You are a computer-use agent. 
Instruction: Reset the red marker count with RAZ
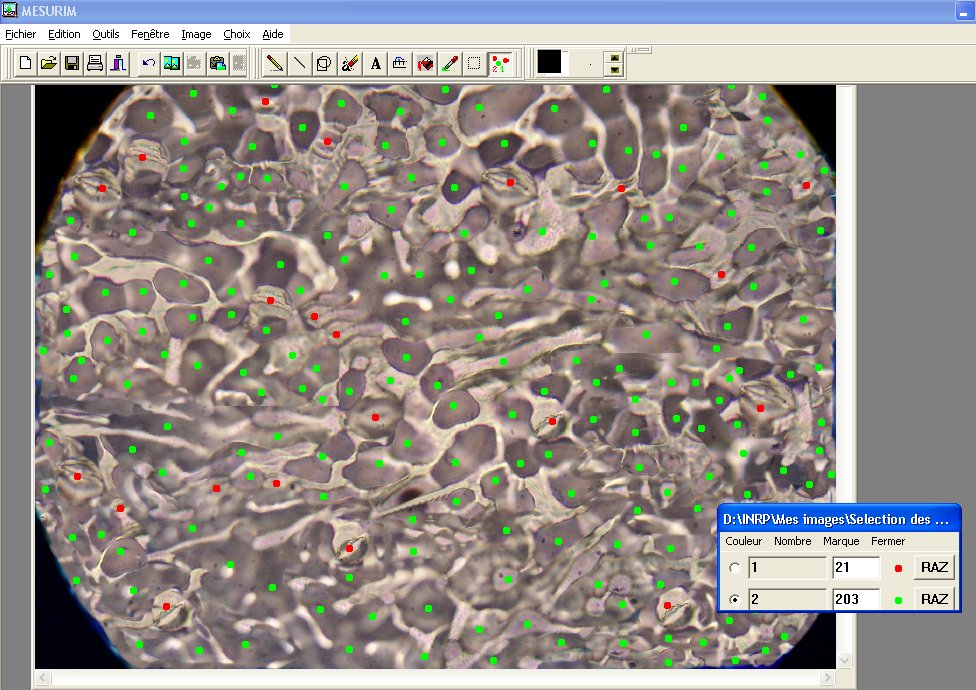(x=934, y=568)
